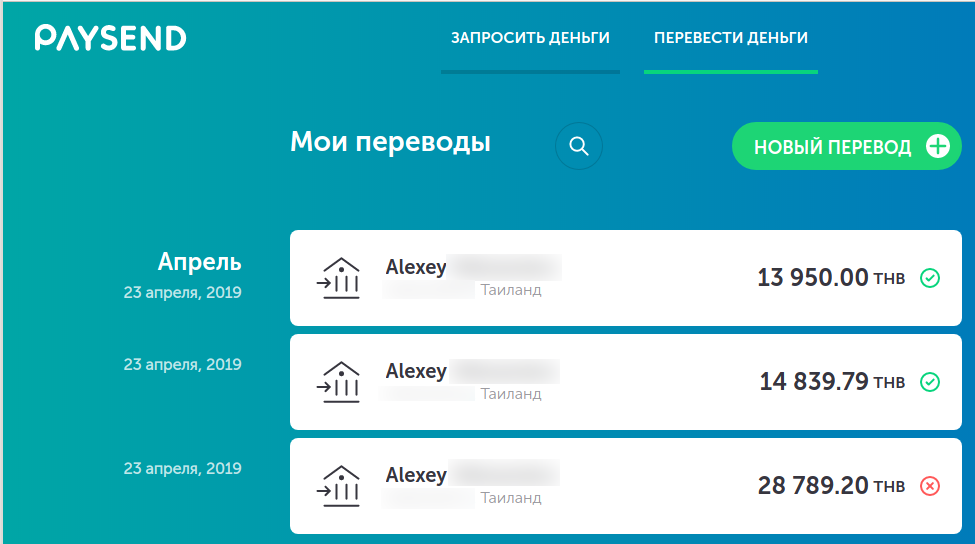Open recipient Alexey in the failed 28 789.20 transfer

point(416,475)
